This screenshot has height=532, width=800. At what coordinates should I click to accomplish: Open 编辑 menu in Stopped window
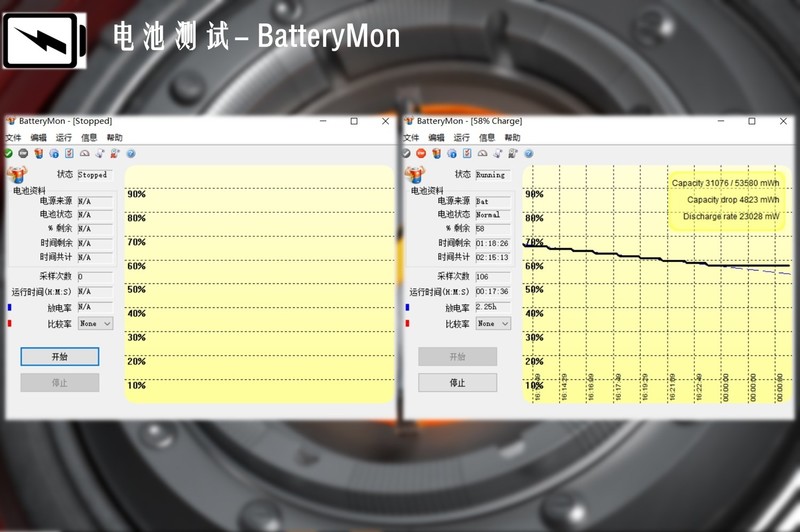(38, 137)
